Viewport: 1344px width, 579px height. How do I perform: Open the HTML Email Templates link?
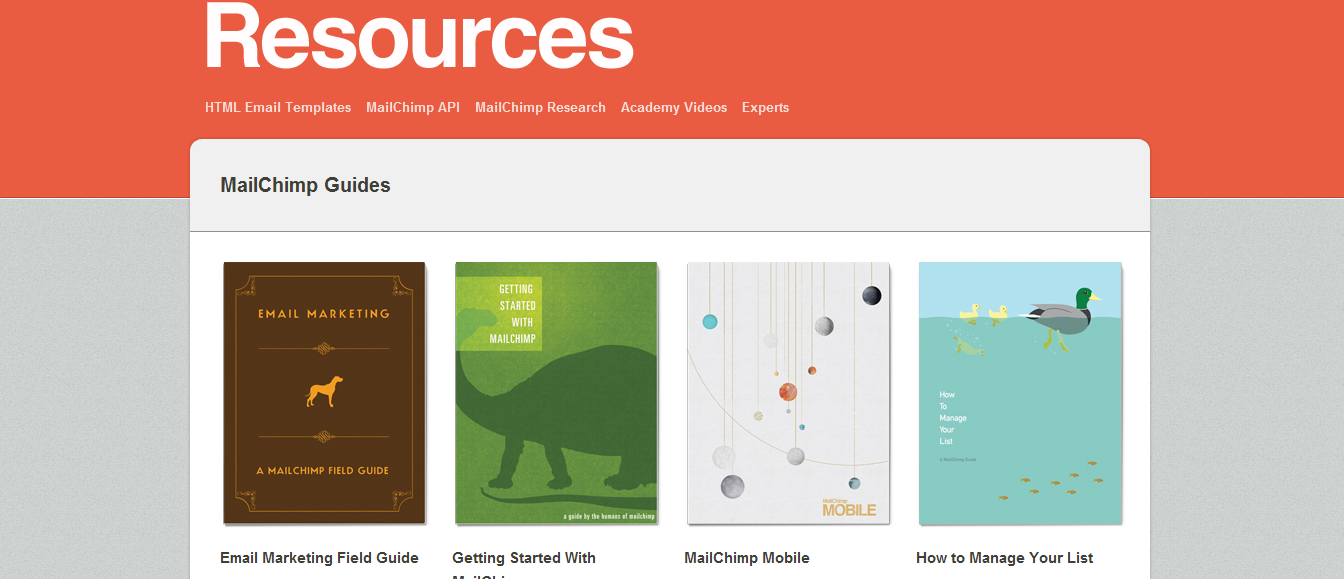point(278,107)
